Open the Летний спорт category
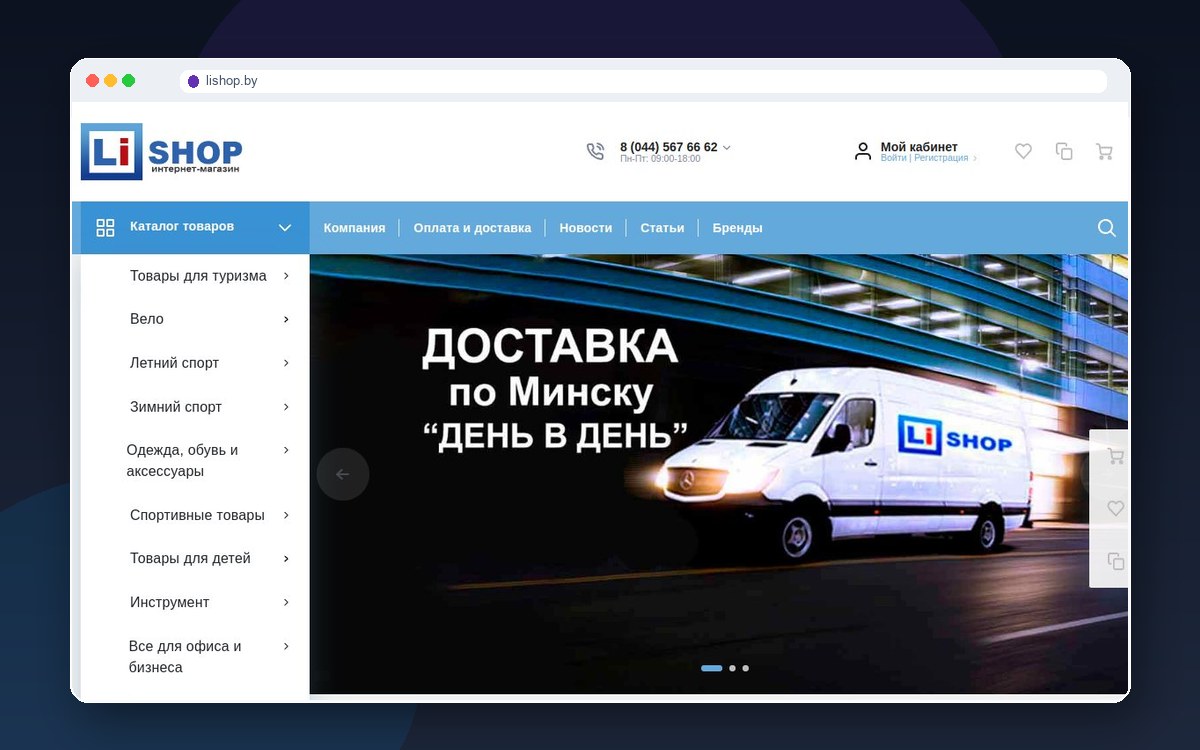1200x750 pixels. (x=174, y=363)
